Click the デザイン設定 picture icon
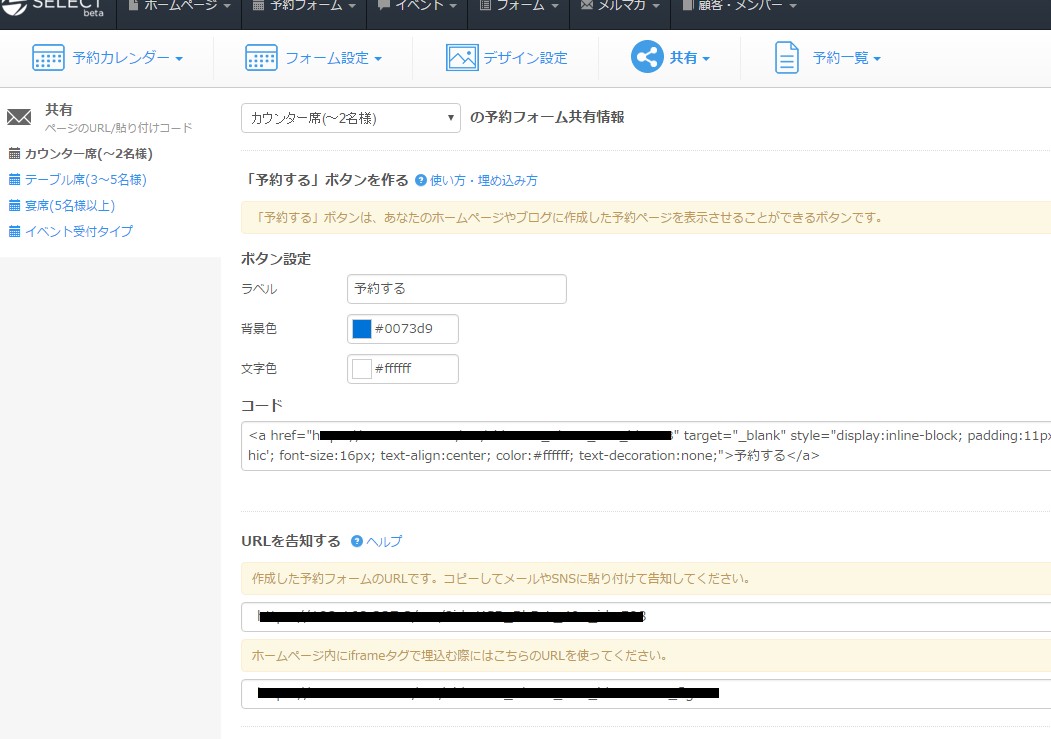The width and height of the screenshot is (1051, 739). click(461, 57)
